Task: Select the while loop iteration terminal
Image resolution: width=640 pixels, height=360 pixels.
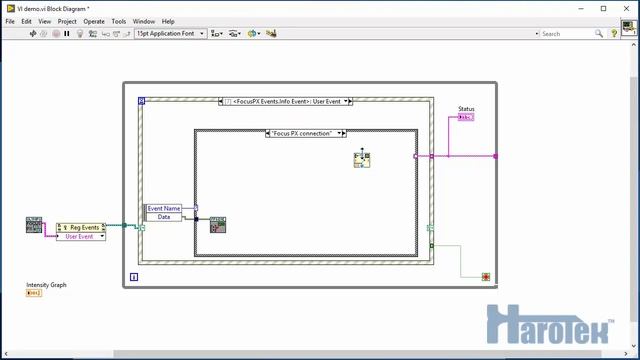Action: pyautogui.click(x=134, y=277)
